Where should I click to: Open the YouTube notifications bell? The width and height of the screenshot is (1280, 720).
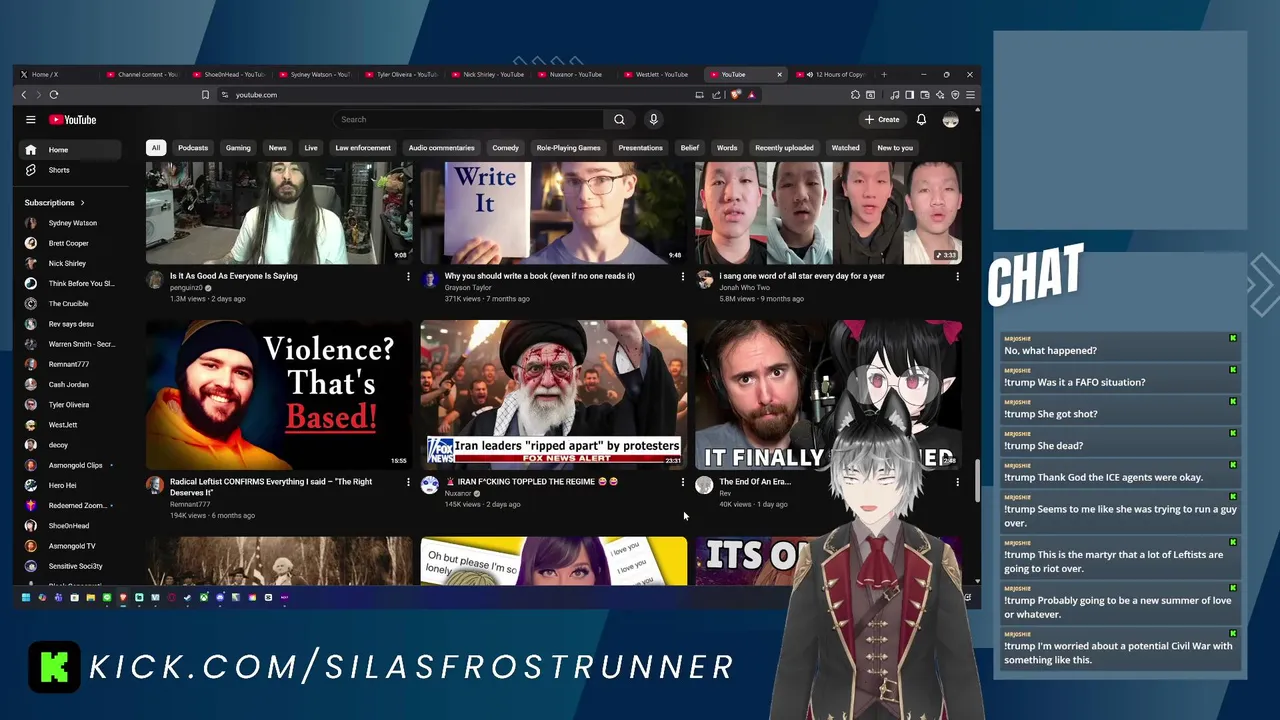tap(921, 120)
